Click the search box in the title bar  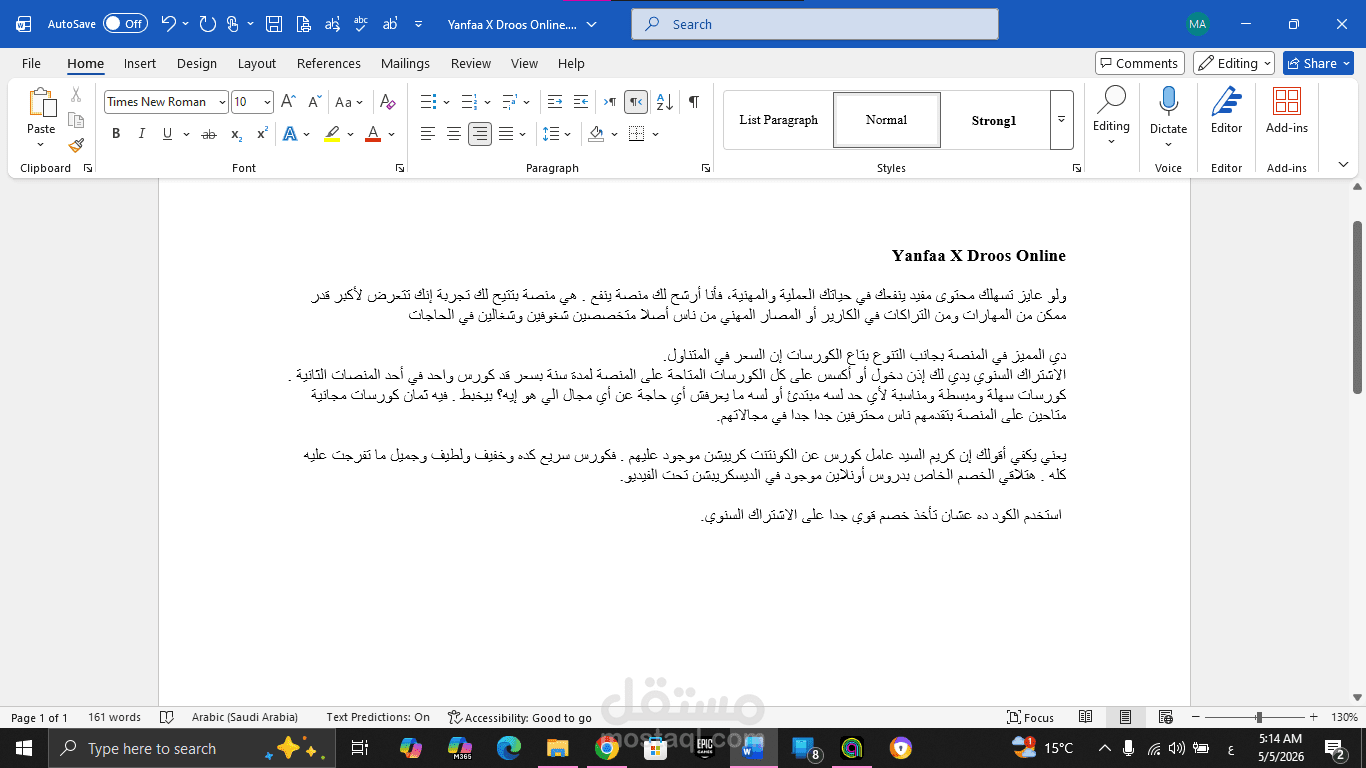pos(814,24)
